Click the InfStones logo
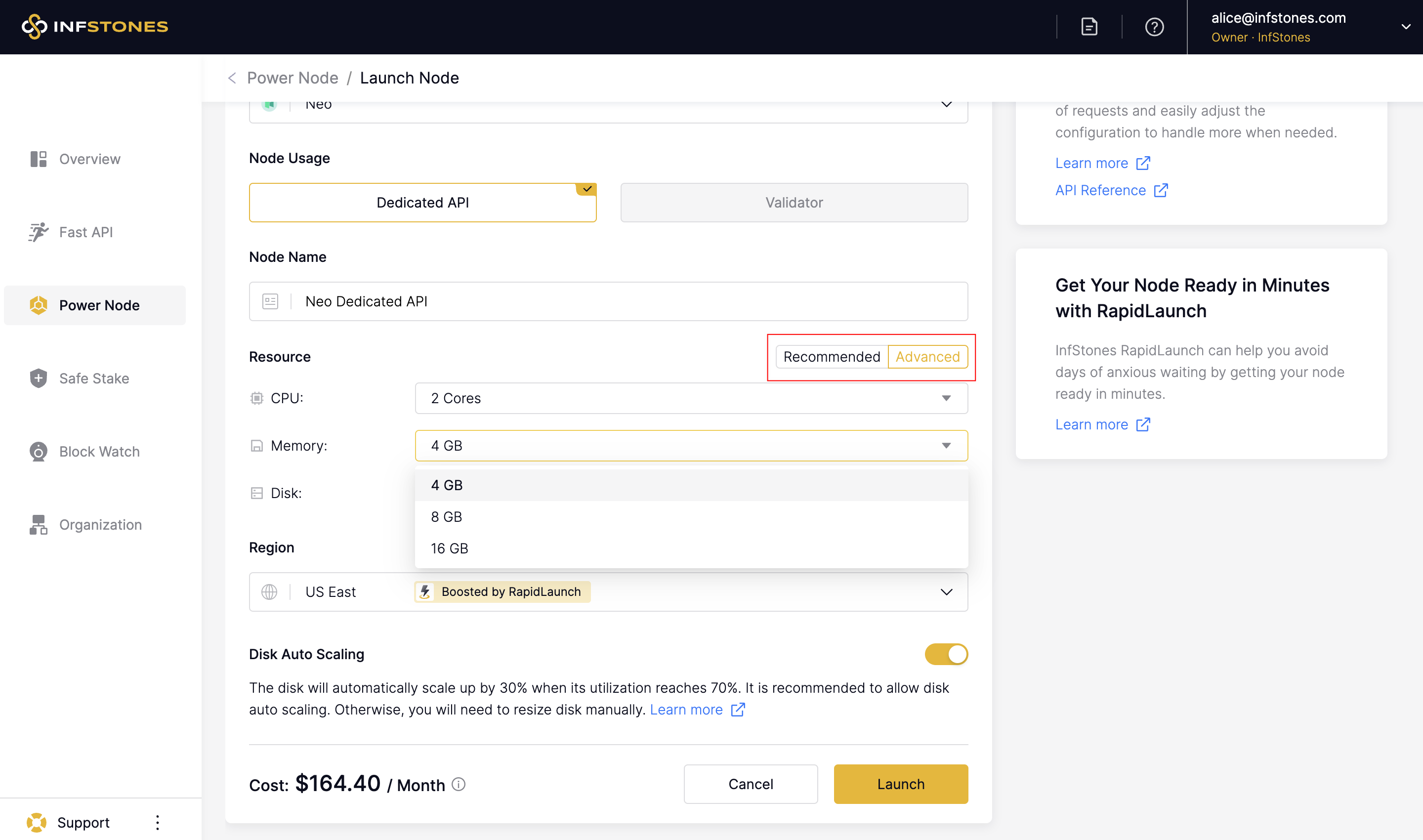This screenshot has width=1423, height=840. (95, 27)
